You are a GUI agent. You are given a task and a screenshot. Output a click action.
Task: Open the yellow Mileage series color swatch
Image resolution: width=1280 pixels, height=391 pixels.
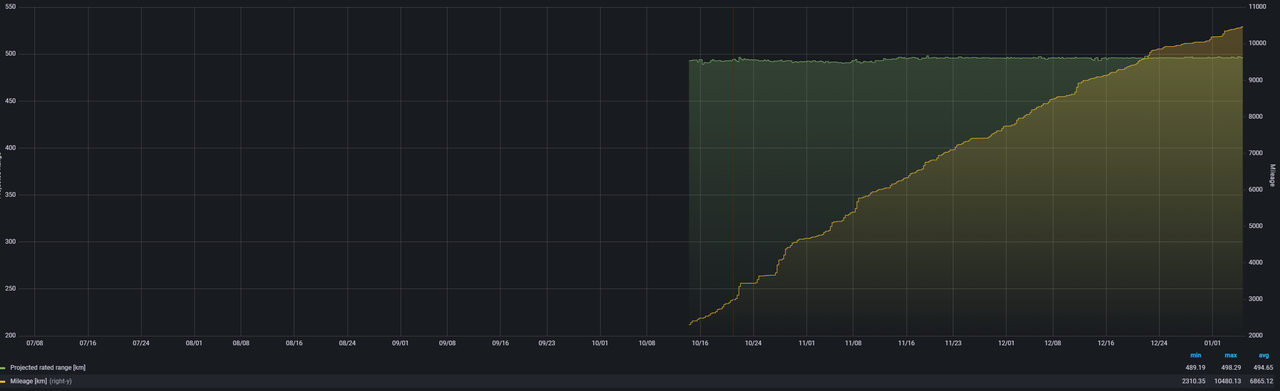tap(4, 381)
